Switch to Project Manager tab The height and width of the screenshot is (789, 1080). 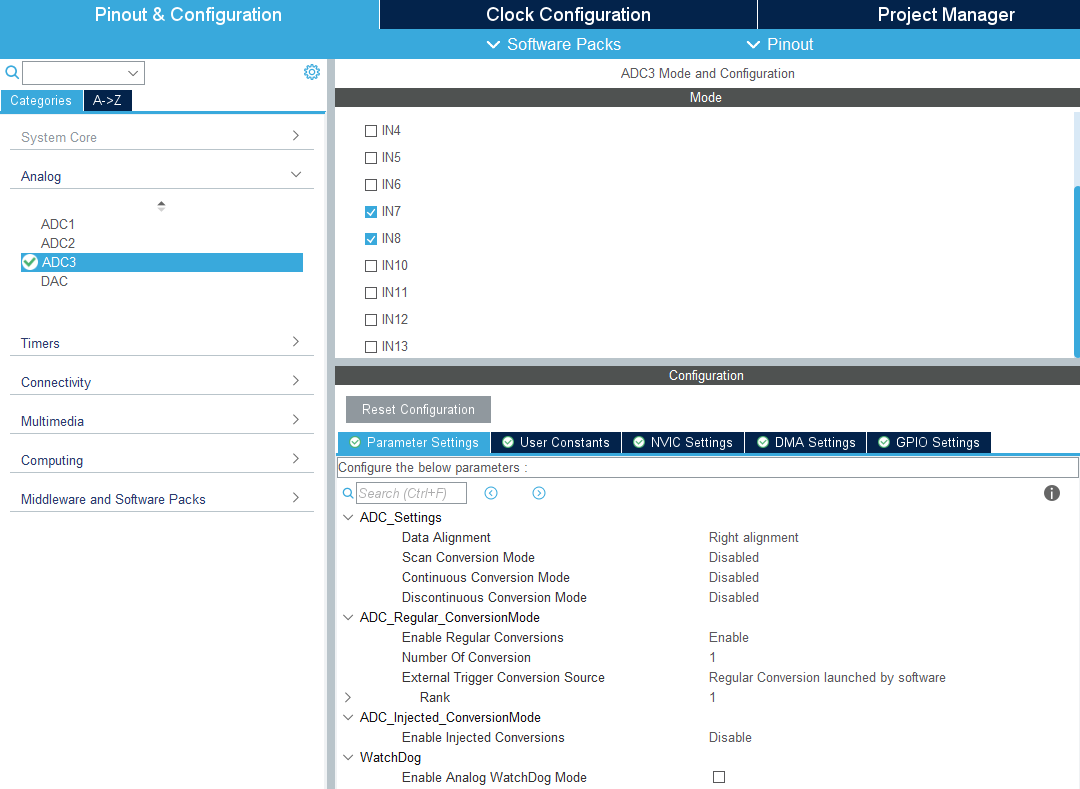coord(946,14)
